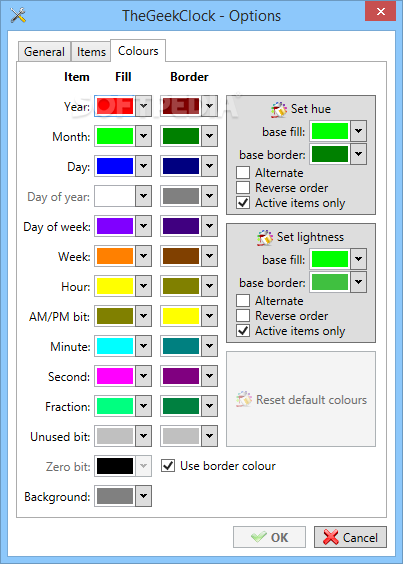Open Day of week border dropdown arrow
403x564 pixels.
tap(209, 226)
